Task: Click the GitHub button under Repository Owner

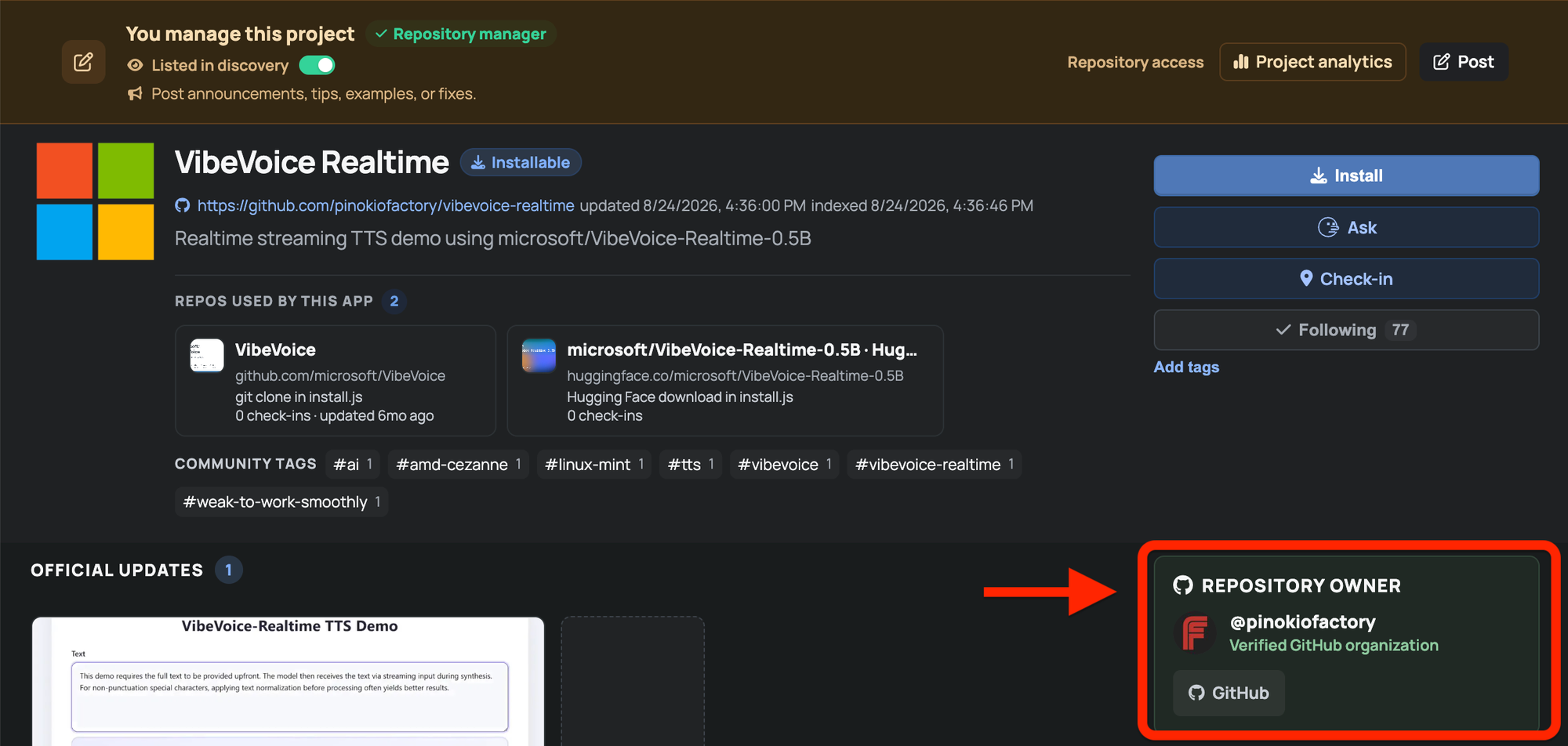Action: click(1229, 693)
